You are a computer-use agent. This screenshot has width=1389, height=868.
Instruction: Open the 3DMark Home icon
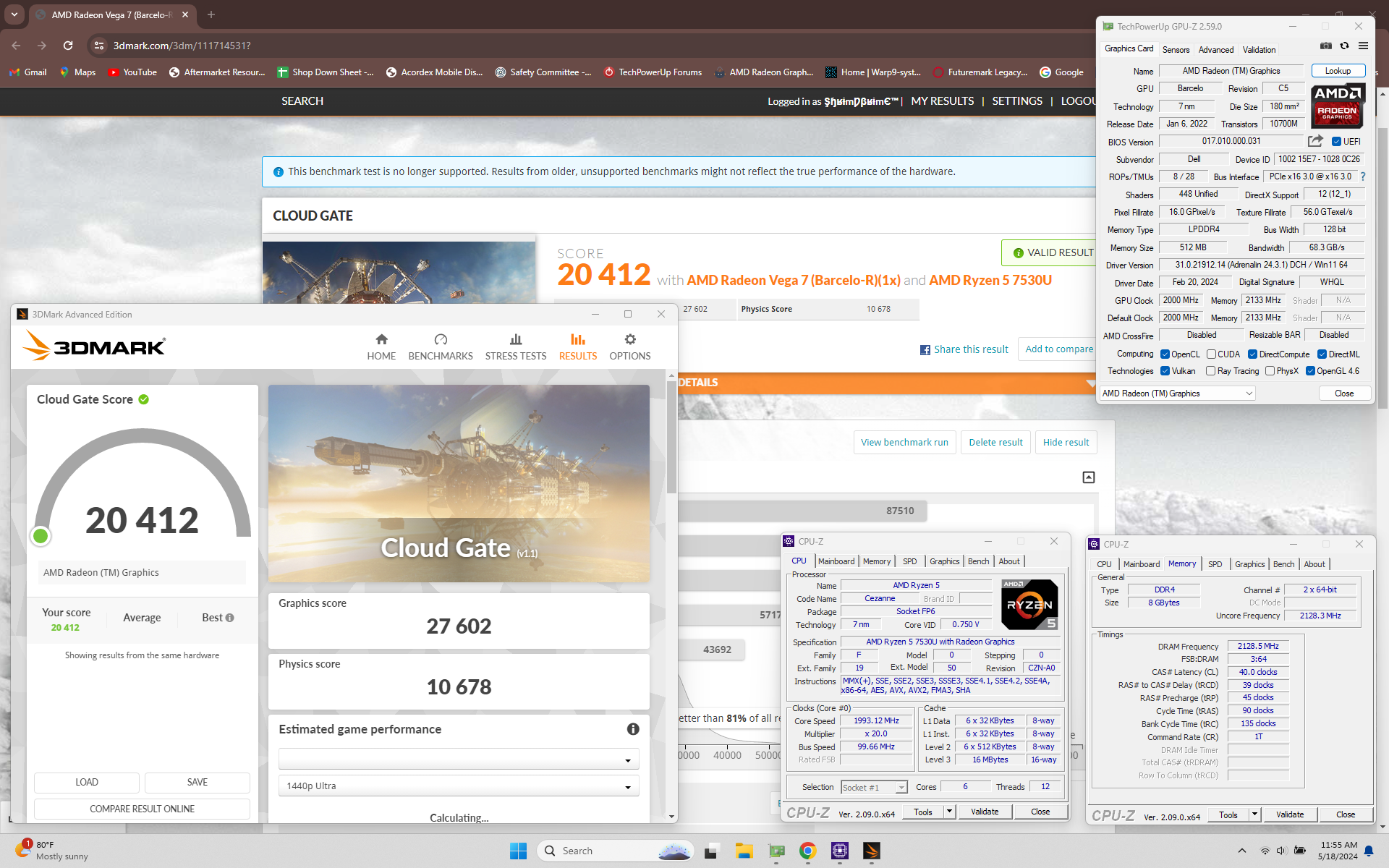coord(381,339)
